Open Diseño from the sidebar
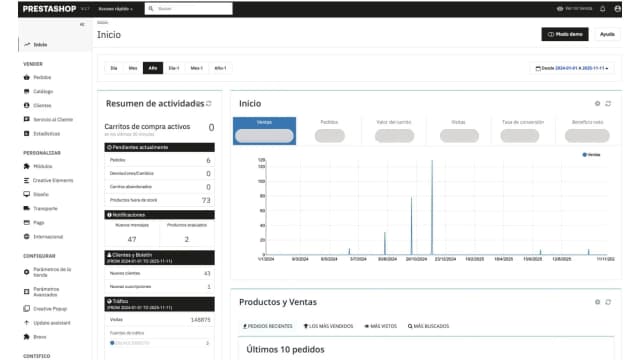 pyautogui.click(x=36, y=194)
